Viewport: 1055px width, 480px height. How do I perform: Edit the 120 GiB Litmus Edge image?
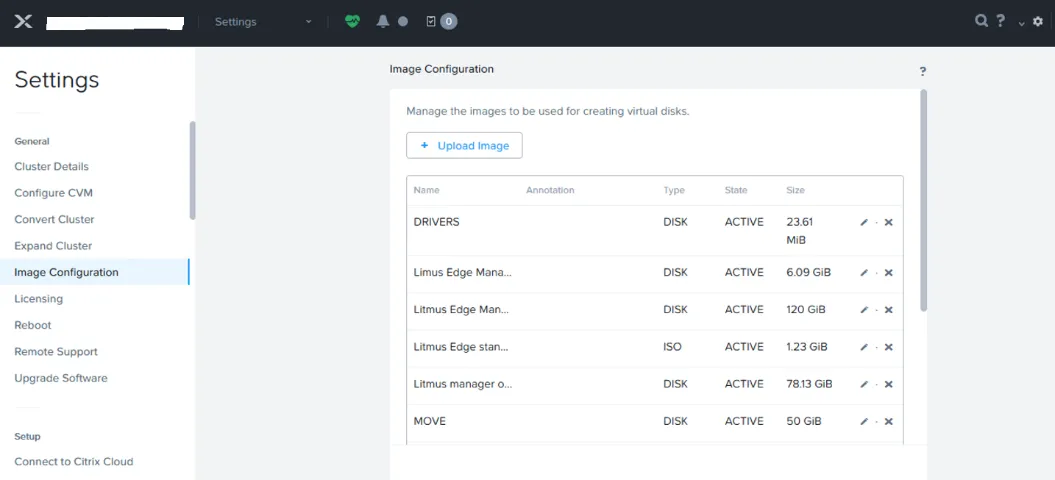tap(864, 310)
